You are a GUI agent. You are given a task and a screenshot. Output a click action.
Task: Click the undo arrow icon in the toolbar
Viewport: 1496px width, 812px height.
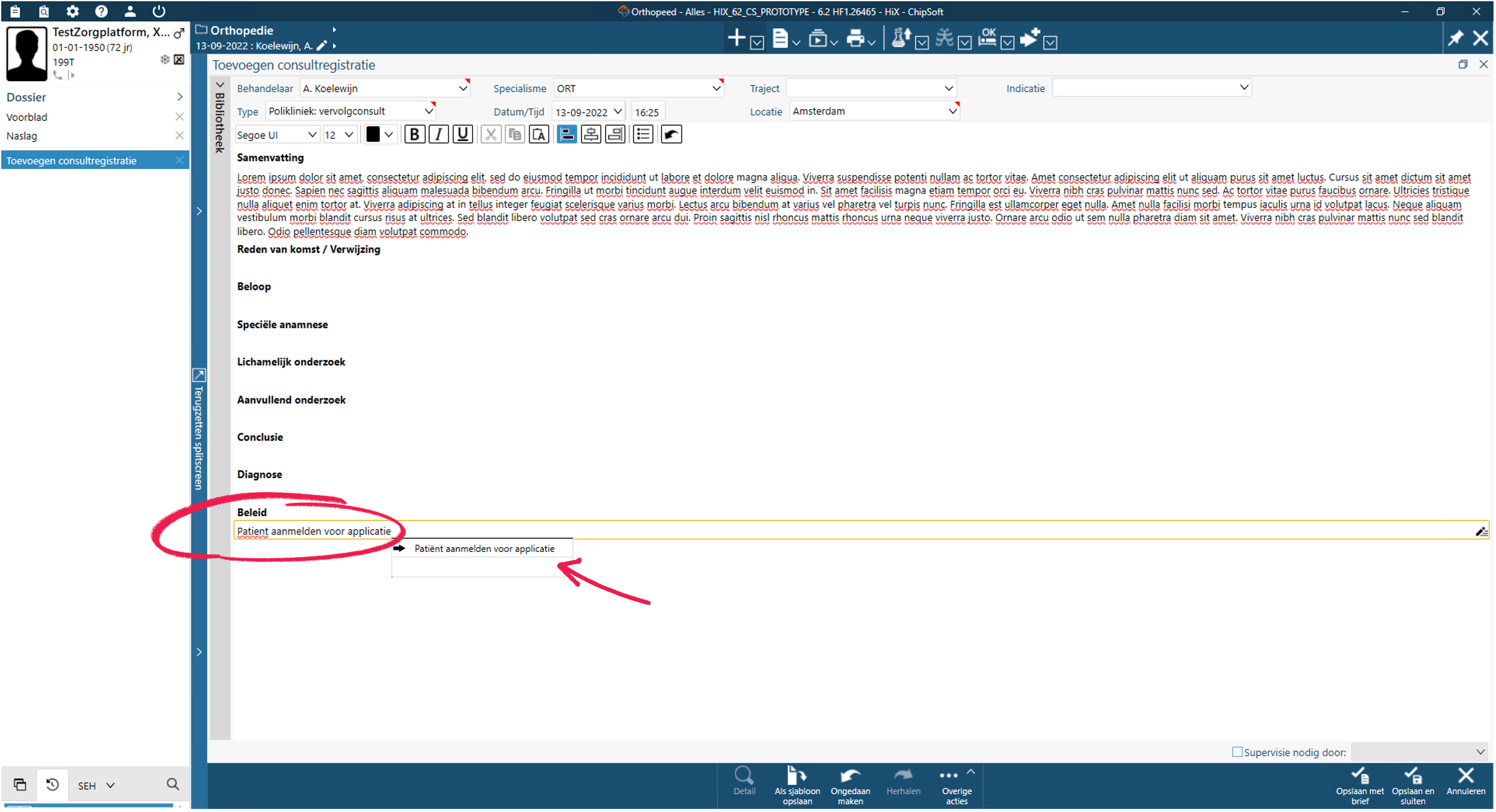click(671, 134)
